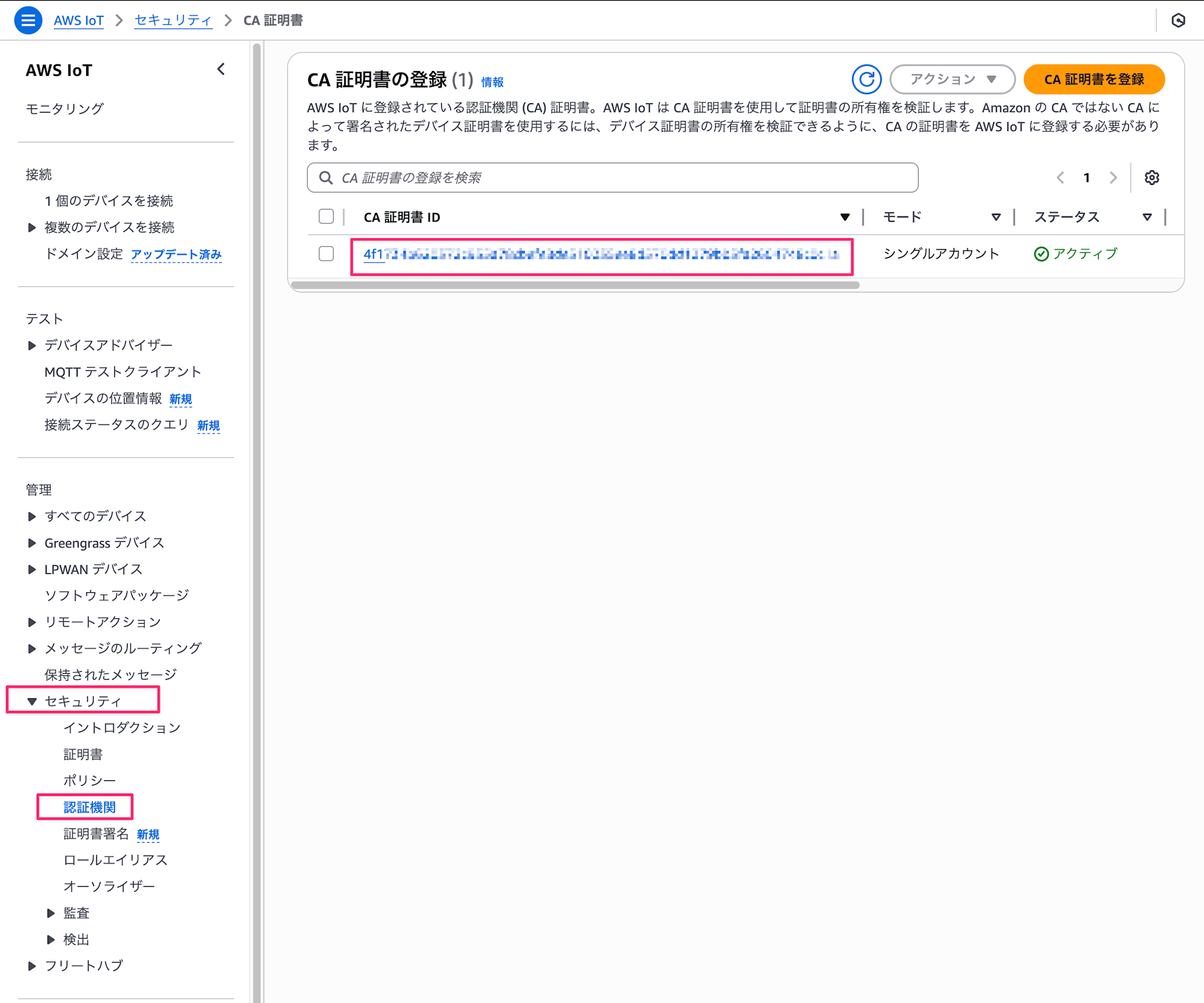The height and width of the screenshot is (1003, 1204).
Task: Click アップデート済み badge link
Action: (x=176, y=255)
